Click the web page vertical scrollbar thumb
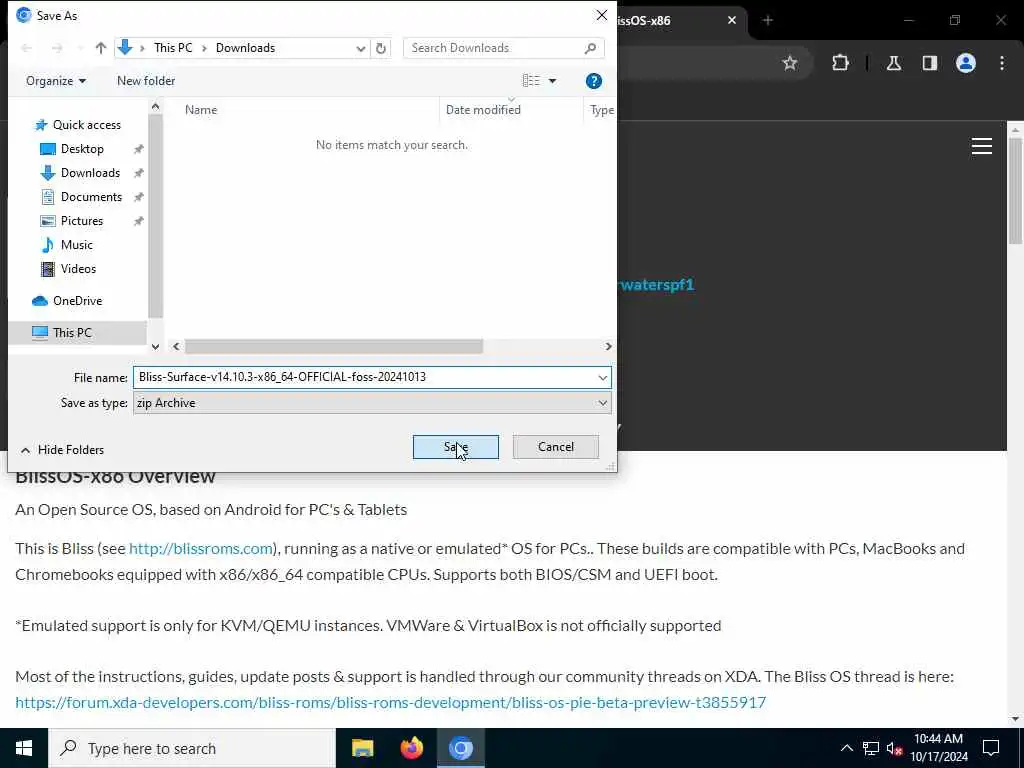 (x=1016, y=189)
